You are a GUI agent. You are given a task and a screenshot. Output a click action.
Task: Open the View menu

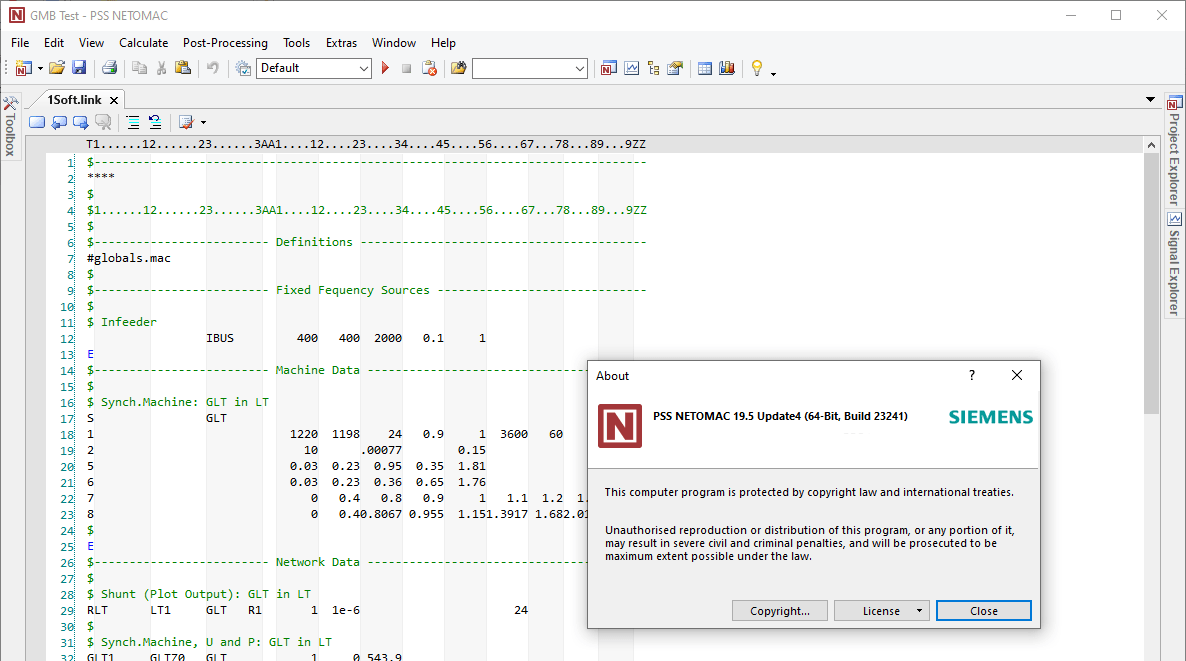(91, 43)
